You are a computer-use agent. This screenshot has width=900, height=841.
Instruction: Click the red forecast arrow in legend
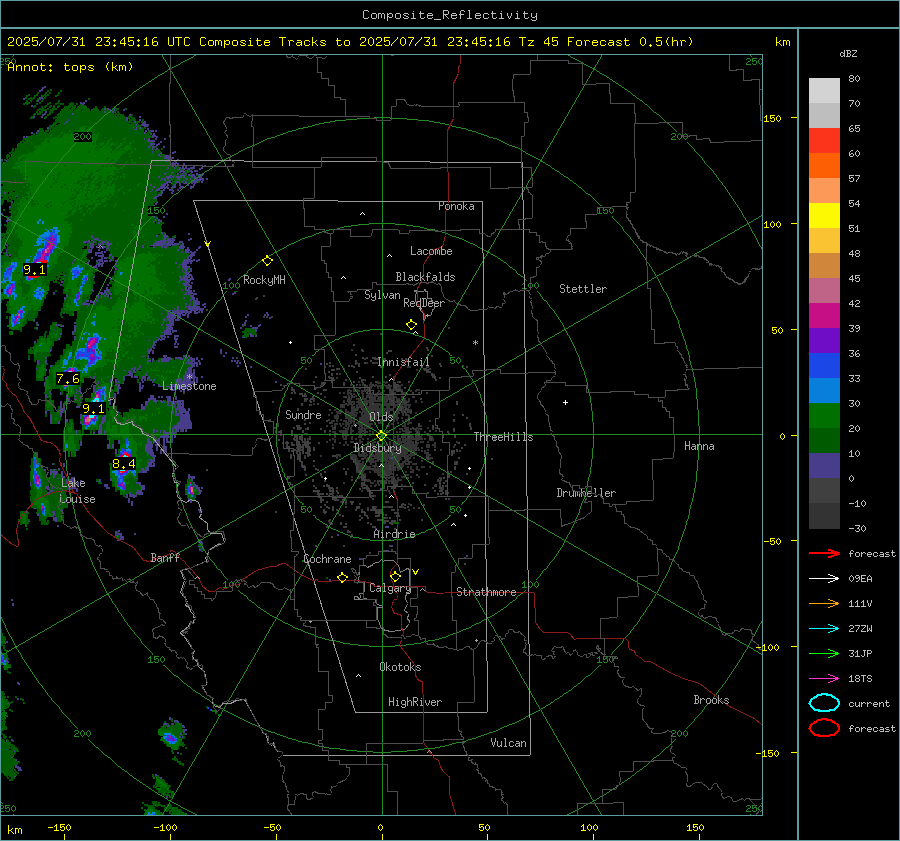point(824,553)
